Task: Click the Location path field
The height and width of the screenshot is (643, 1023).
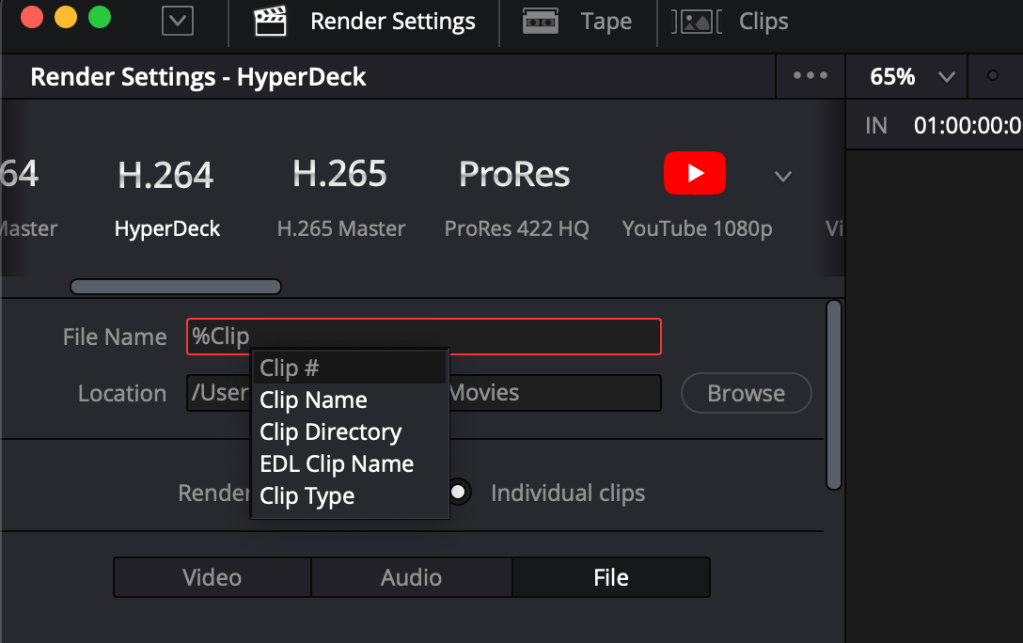Action: tap(424, 393)
